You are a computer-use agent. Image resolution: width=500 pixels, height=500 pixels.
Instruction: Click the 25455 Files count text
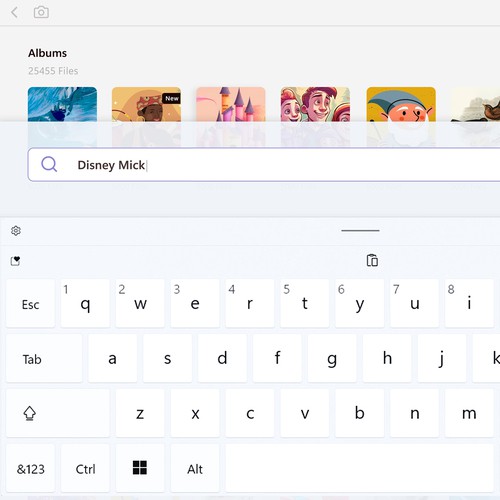(53, 71)
